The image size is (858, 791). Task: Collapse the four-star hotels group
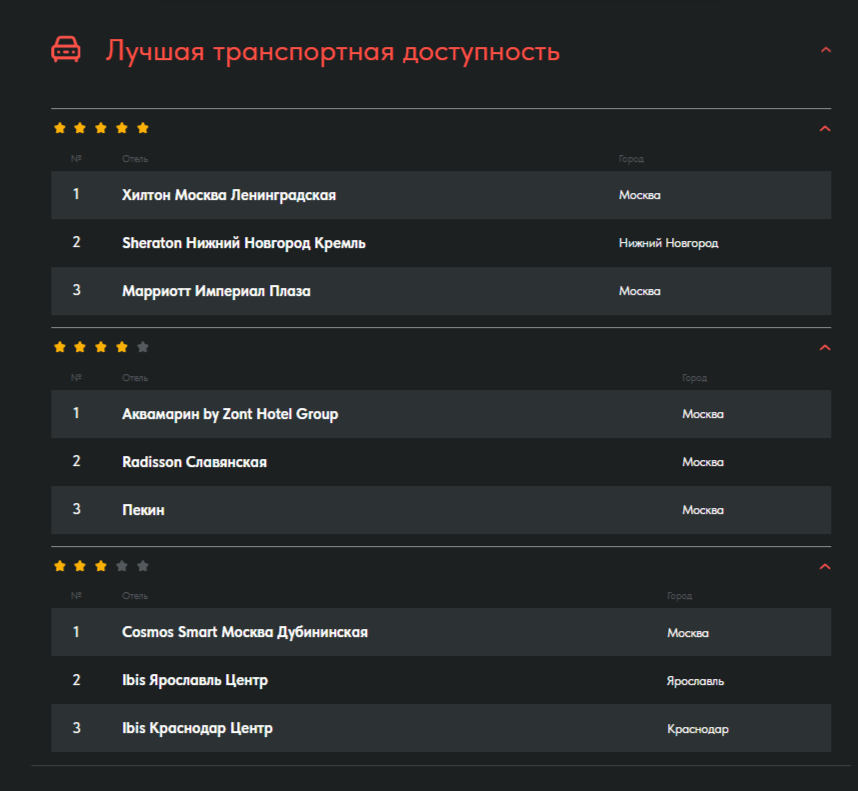(x=825, y=347)
